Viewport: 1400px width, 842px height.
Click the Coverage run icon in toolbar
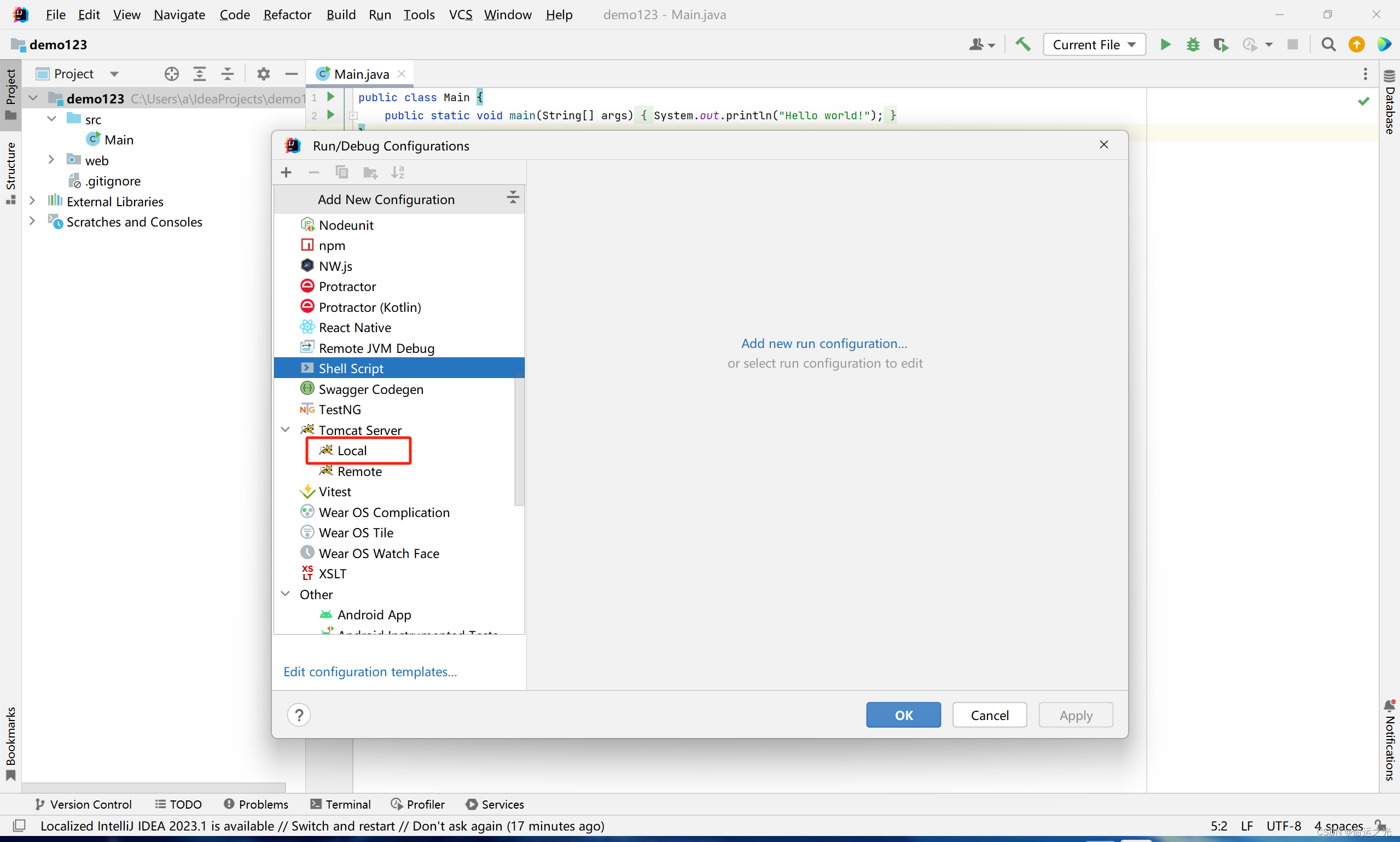click(1221, 44)
